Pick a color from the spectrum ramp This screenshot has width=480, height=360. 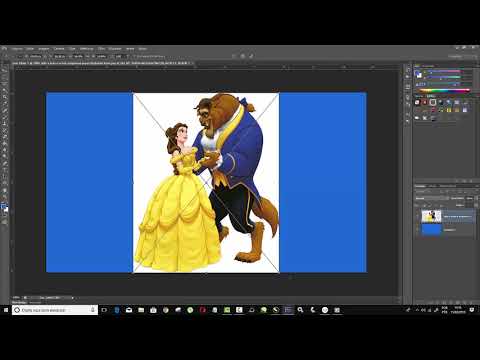point(445,90)
